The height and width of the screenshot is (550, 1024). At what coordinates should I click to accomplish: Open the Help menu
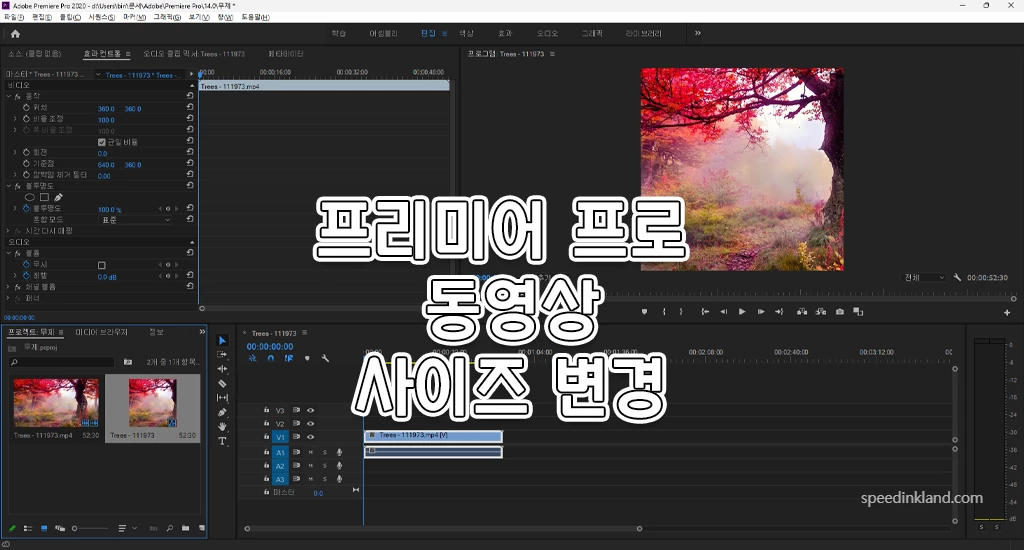pyautogui.click(x=255, y=17)
